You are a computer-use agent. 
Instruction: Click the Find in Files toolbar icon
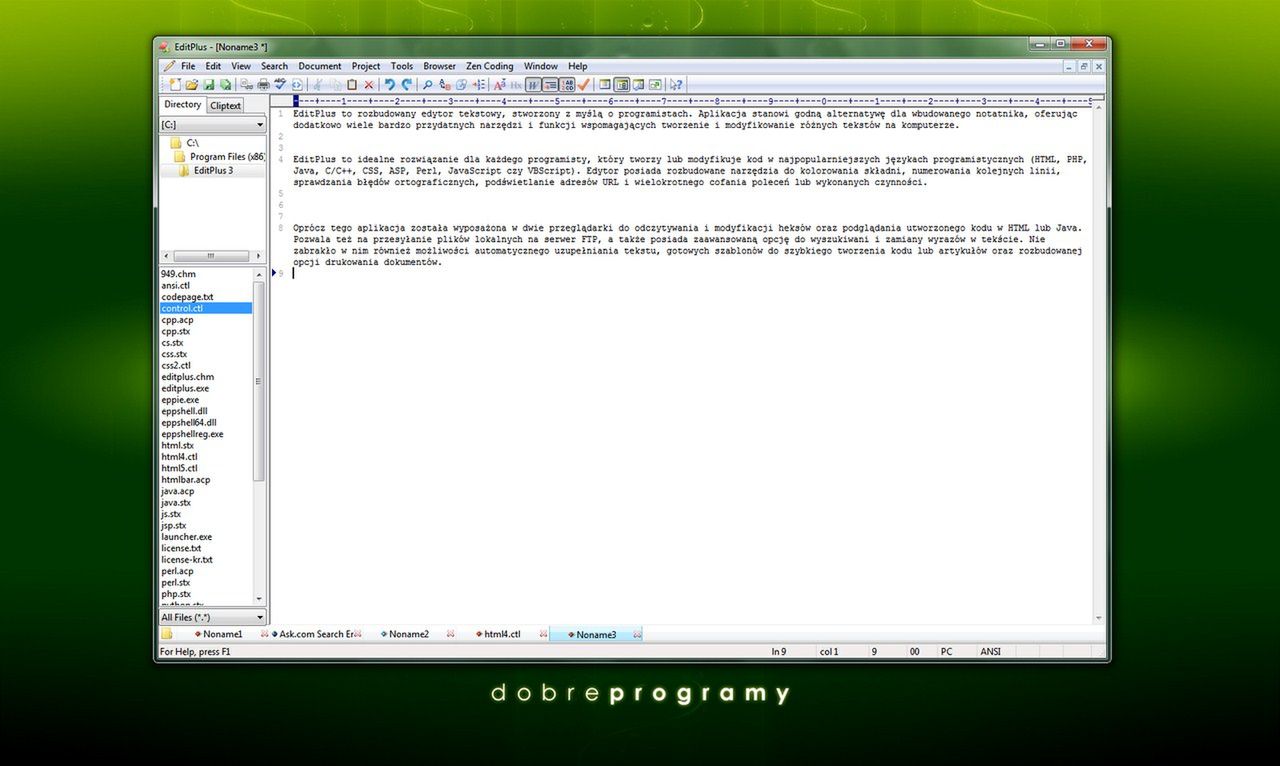[x=461, y=85]
